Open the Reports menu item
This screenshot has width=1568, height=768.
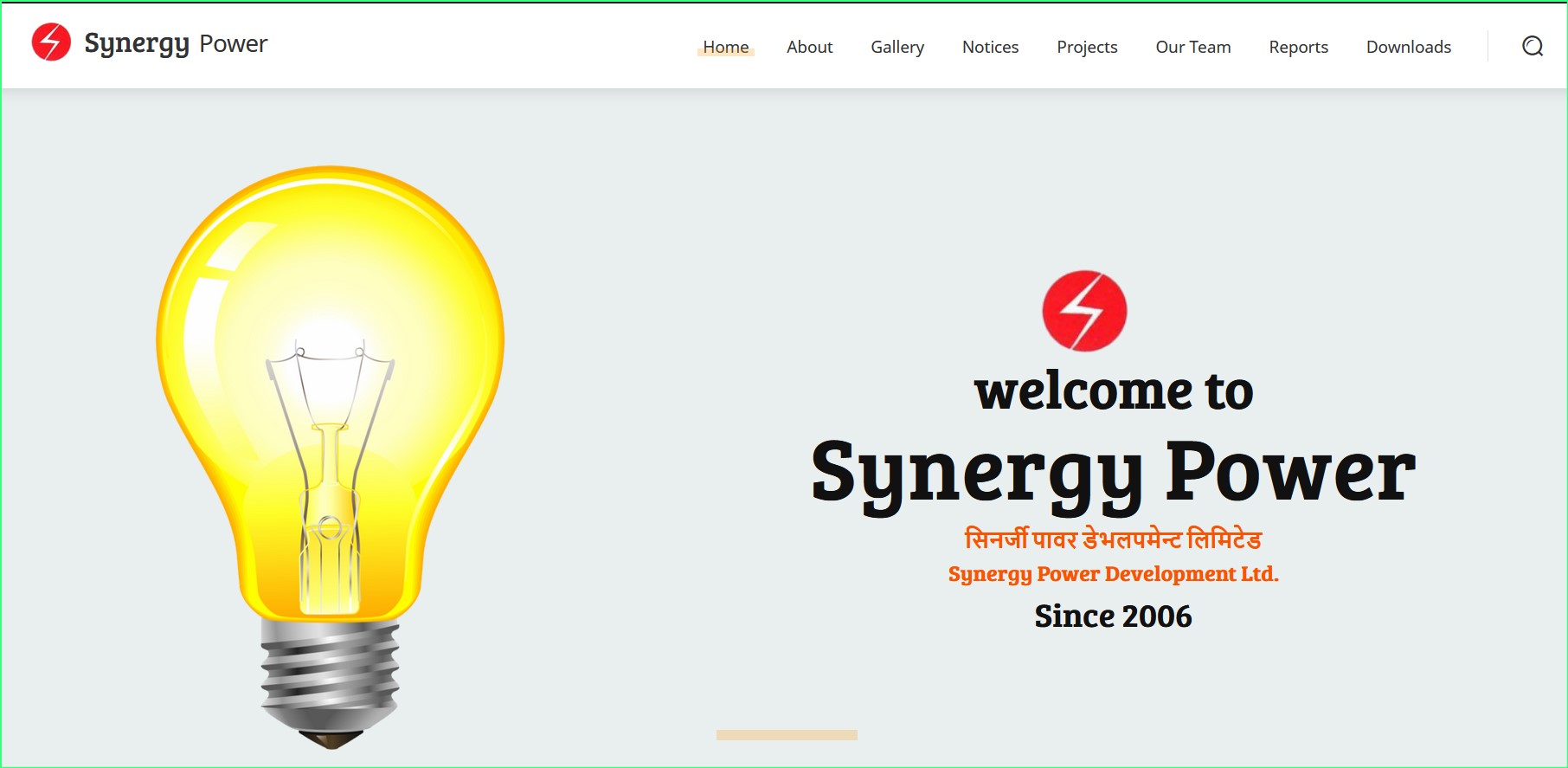tap(1299, 47)
